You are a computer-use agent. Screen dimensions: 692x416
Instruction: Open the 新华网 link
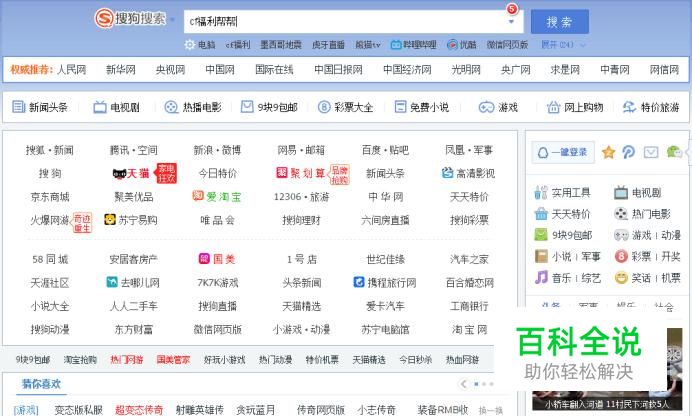tap(120, 69)
